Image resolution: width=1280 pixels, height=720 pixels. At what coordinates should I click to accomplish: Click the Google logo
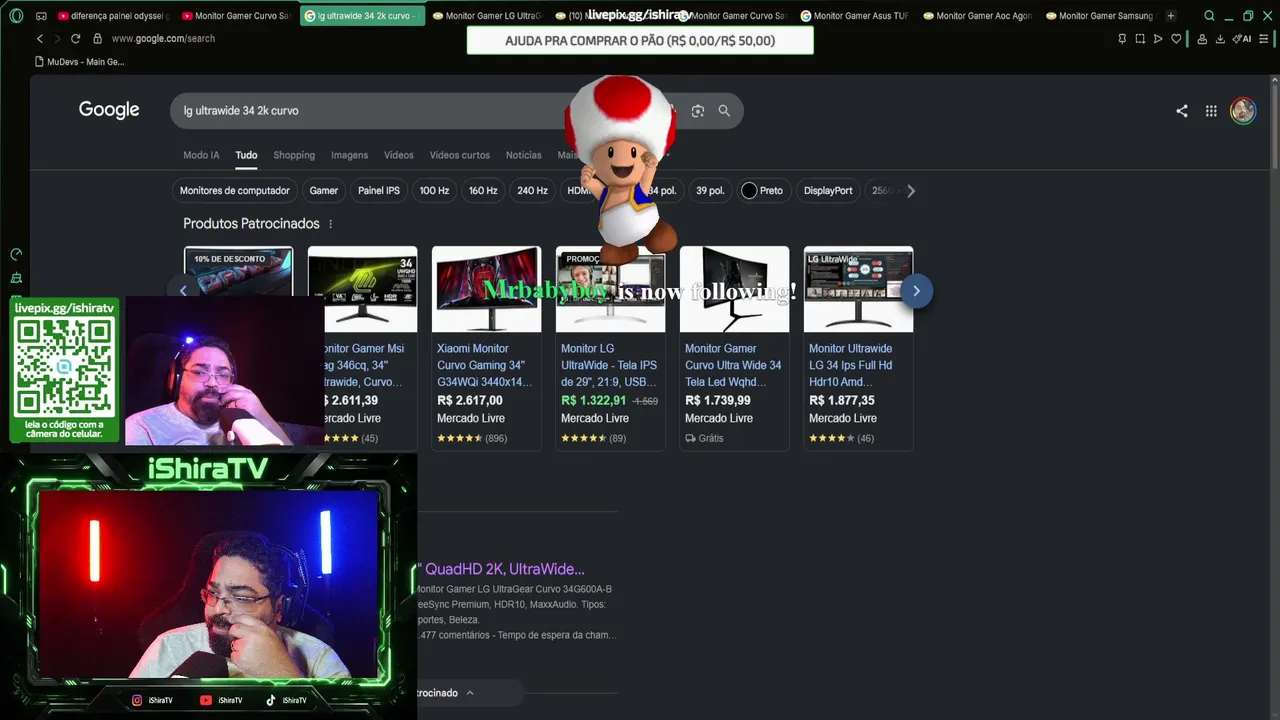pos(109,110)
